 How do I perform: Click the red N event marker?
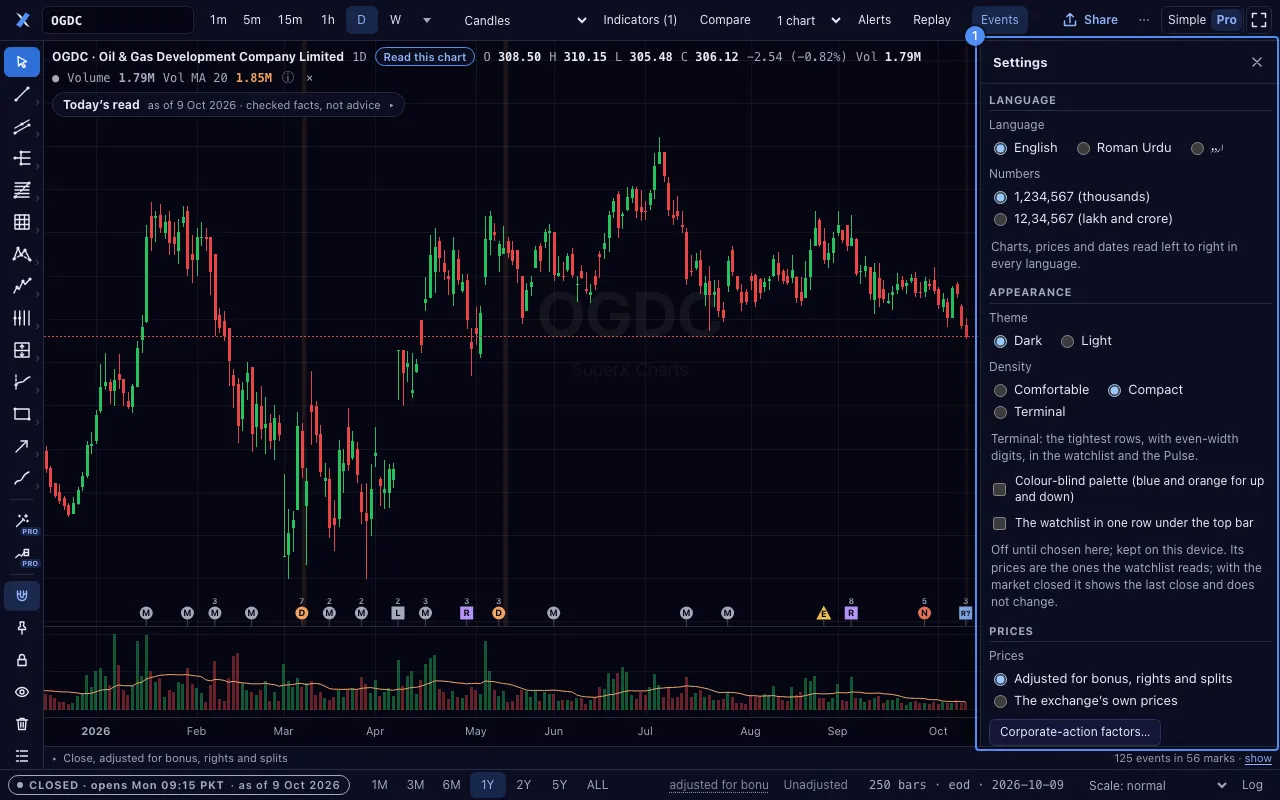click(924, 613)
